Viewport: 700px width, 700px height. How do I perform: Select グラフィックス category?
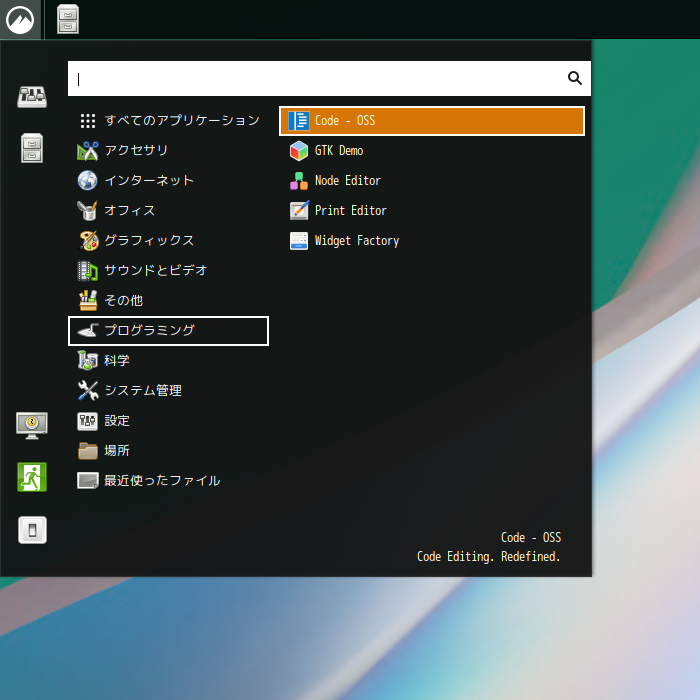pyautogui.click(x=168, y=241)
